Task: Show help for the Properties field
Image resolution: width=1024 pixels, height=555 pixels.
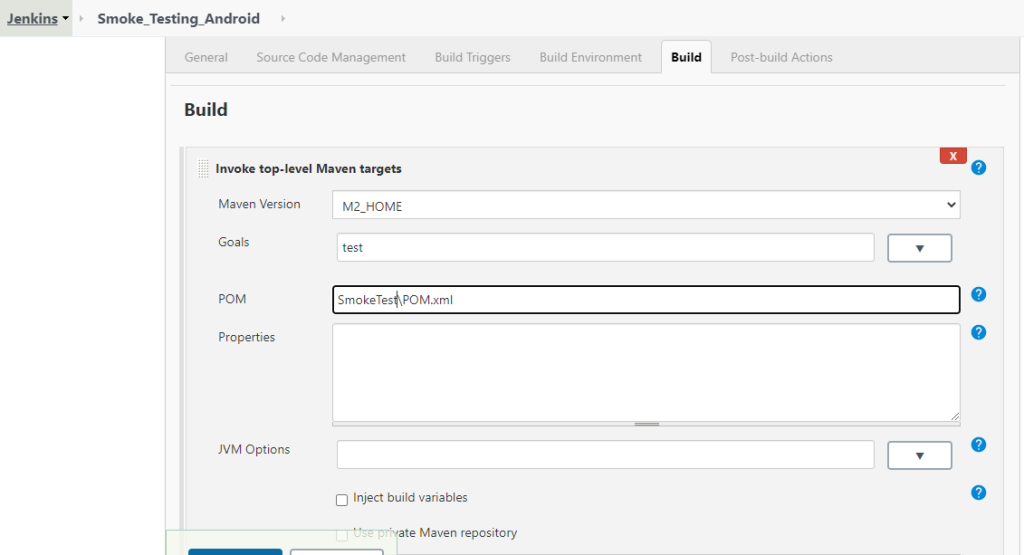Action: pos(978,332)
